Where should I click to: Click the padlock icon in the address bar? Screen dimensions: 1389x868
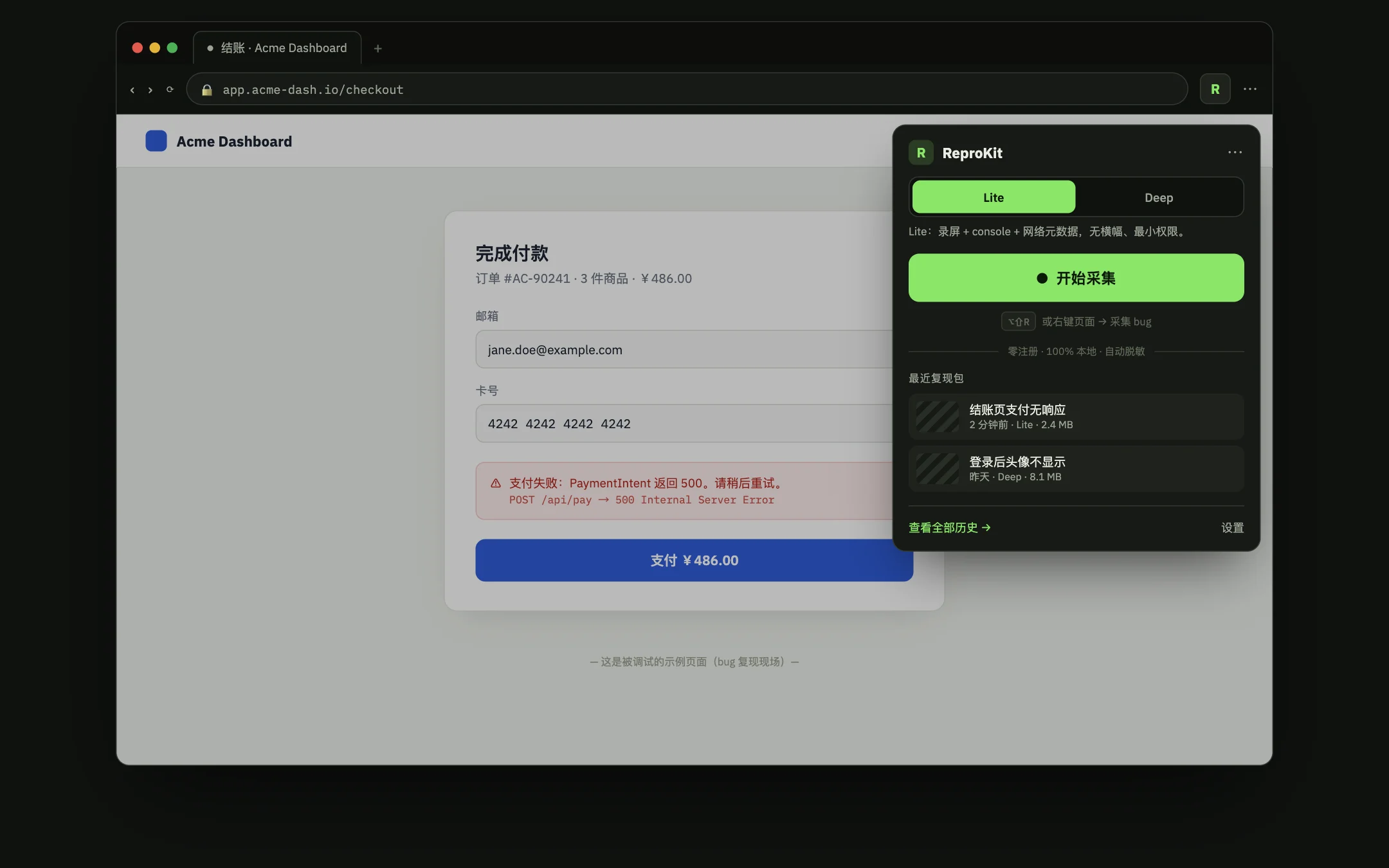coord(206,90)
